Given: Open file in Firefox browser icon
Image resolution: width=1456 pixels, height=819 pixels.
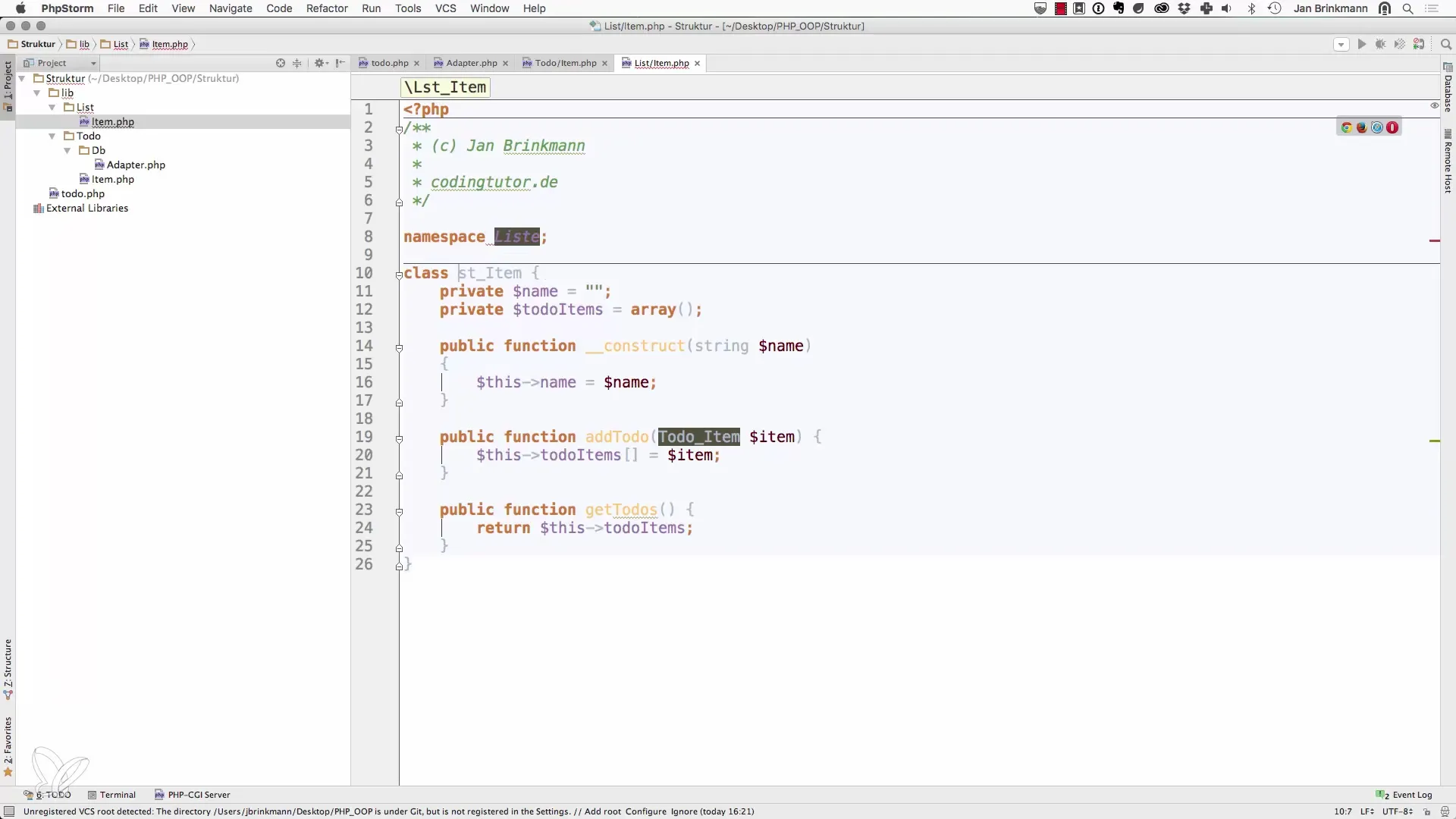Looking at the screenshot, I should coord(1362,127).
